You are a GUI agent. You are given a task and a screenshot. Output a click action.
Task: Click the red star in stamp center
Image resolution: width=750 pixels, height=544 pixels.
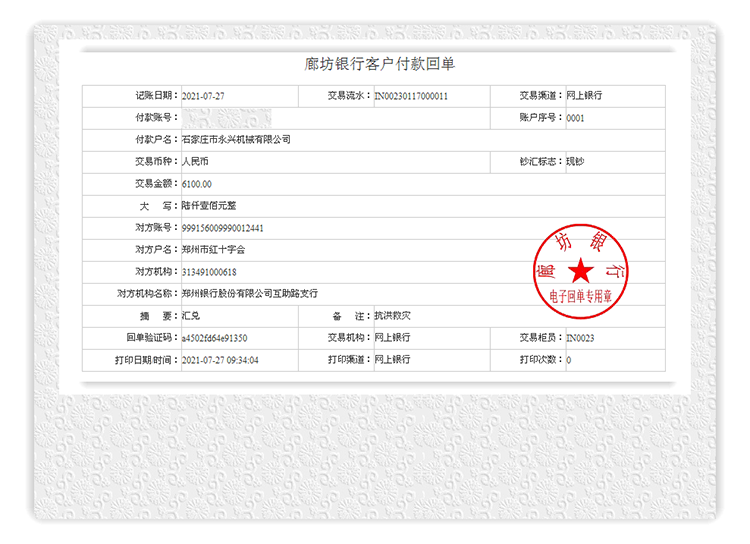[579, 270]
